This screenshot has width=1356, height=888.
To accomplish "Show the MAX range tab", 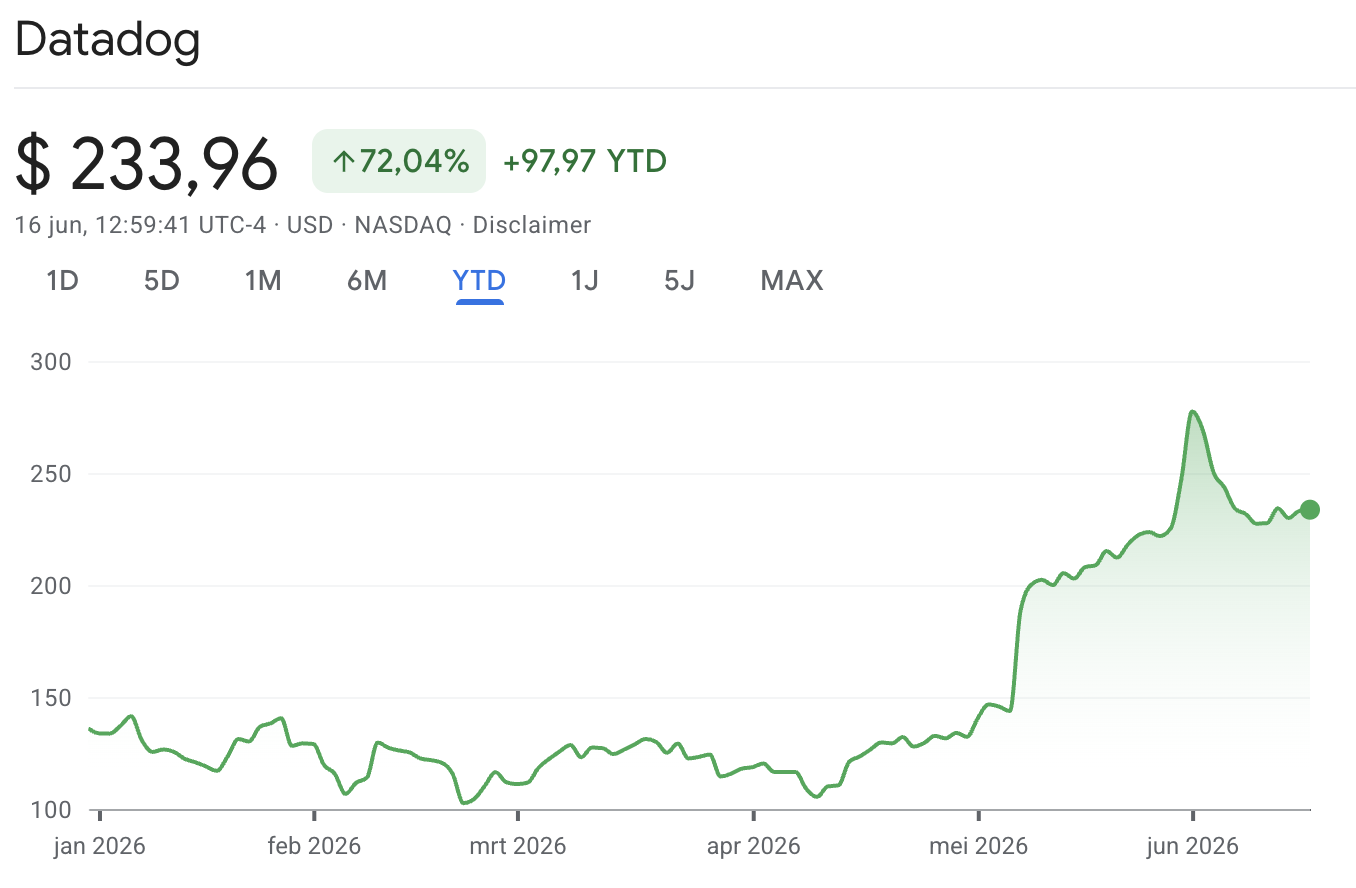I will pyautogui.click(x=792, y=281).
